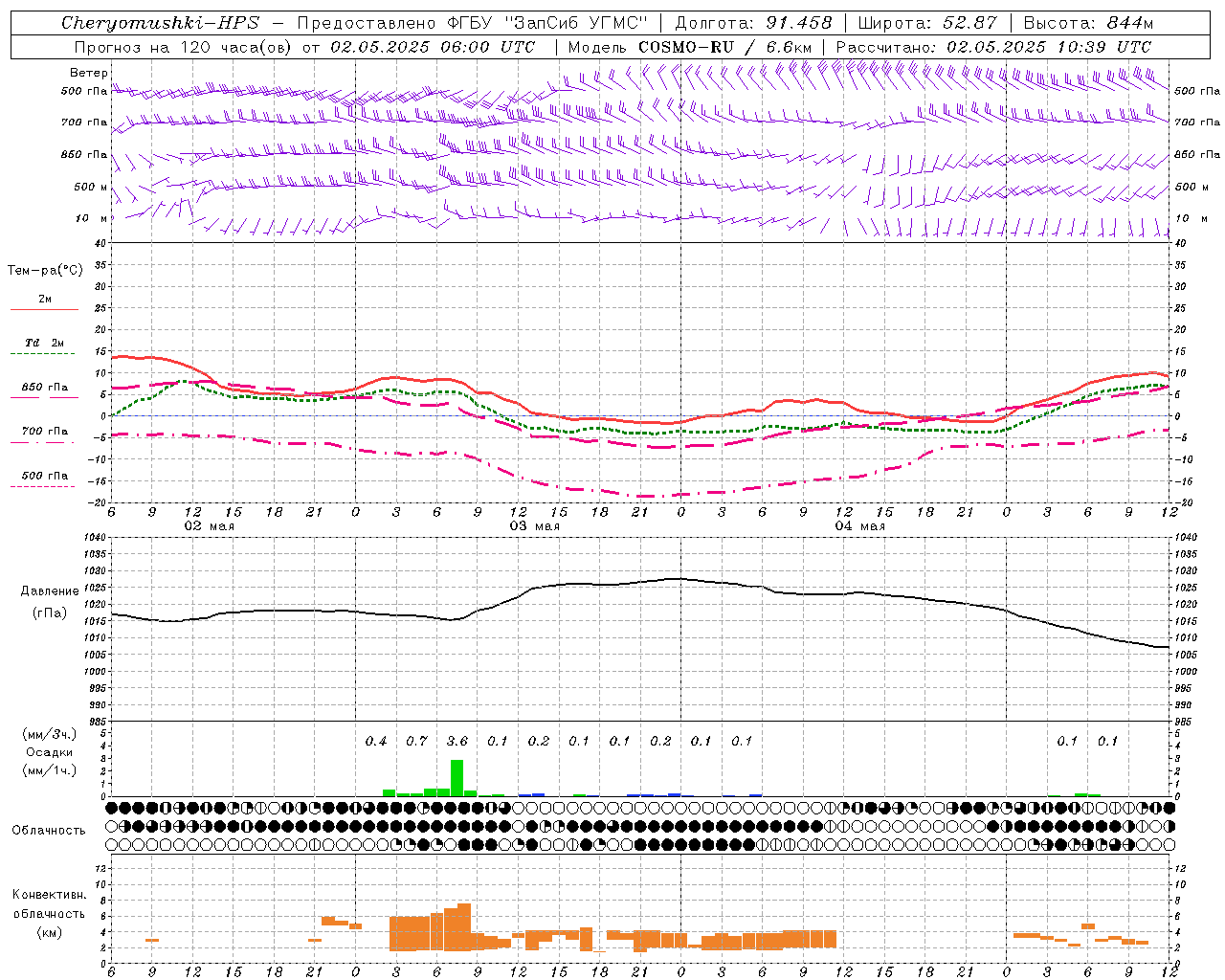Click the latitude value Широта: 52.87
Screen dimensions: 1225x980
point(927,23)
